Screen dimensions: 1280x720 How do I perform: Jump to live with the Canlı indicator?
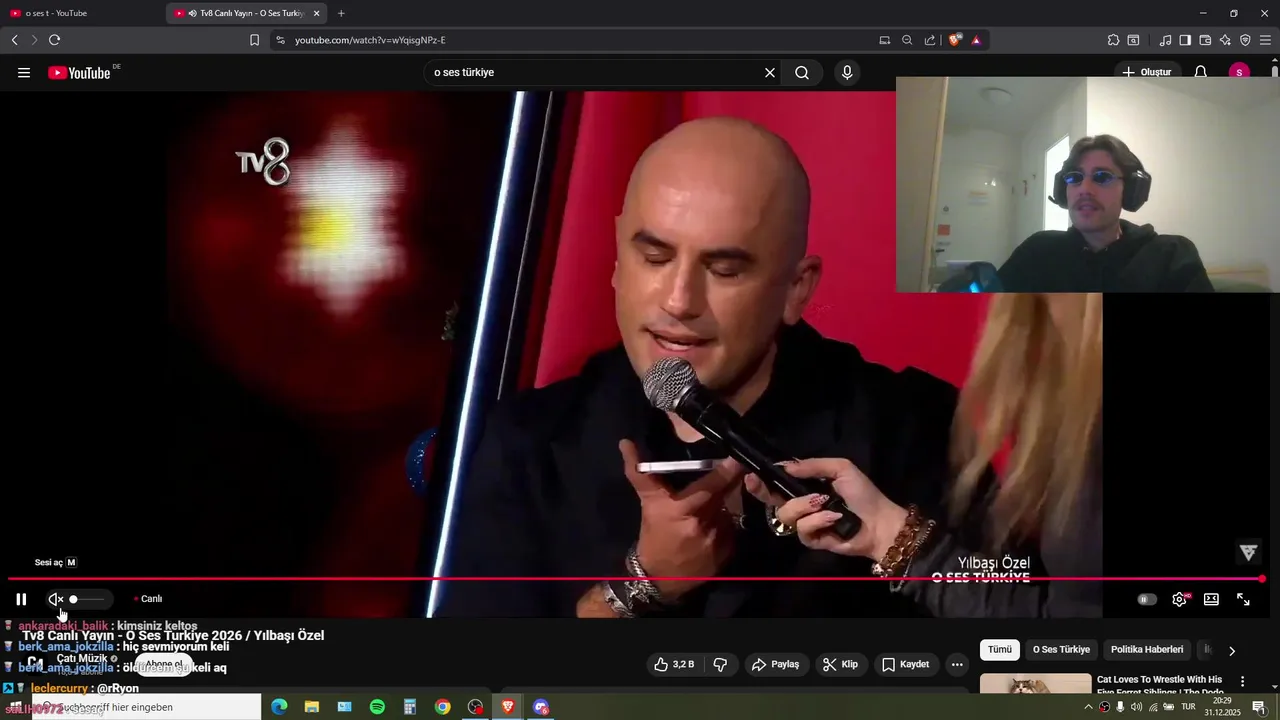(149, 599)
